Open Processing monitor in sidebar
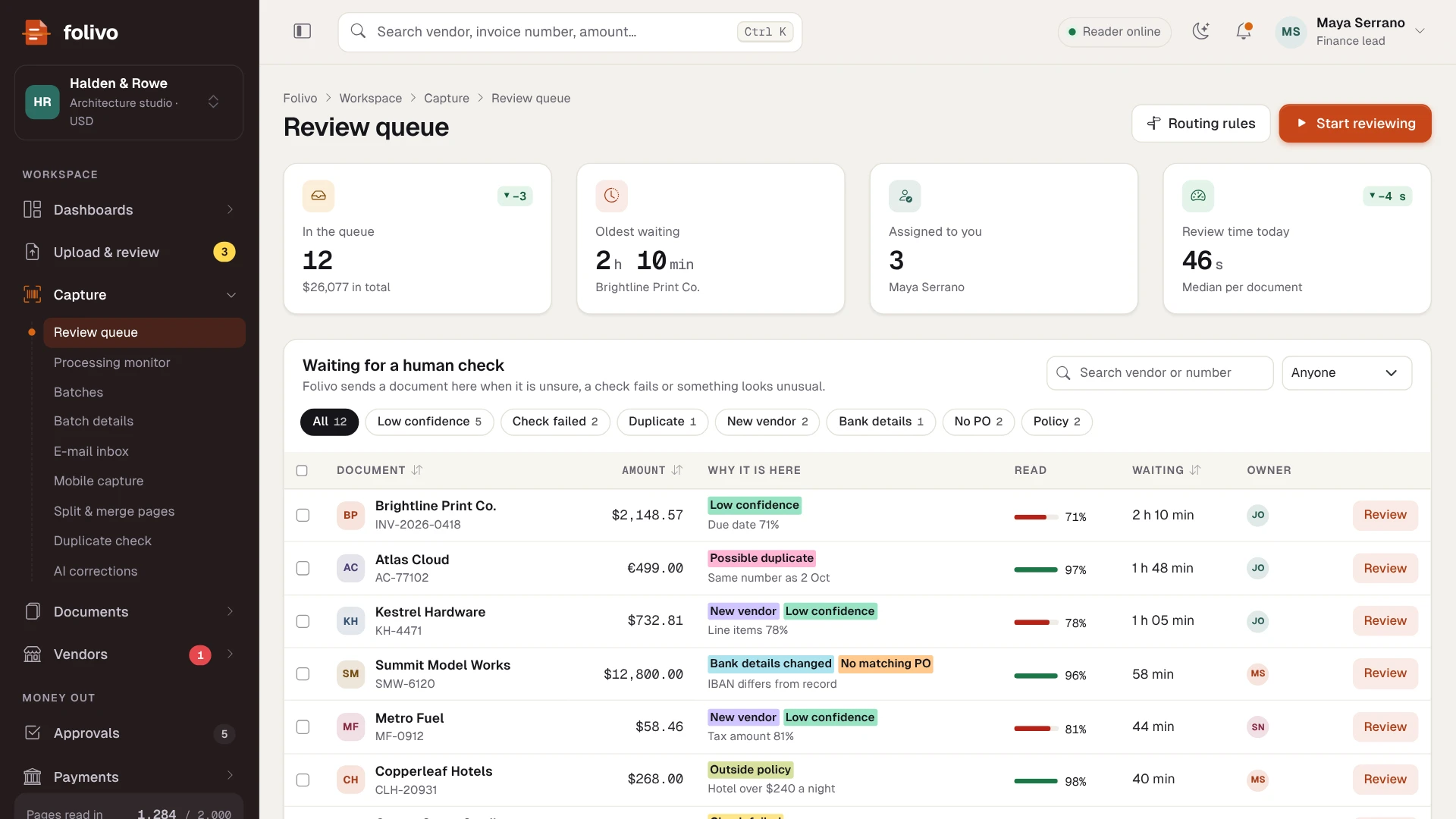The image size is (1456, 819). pos(111,363)
